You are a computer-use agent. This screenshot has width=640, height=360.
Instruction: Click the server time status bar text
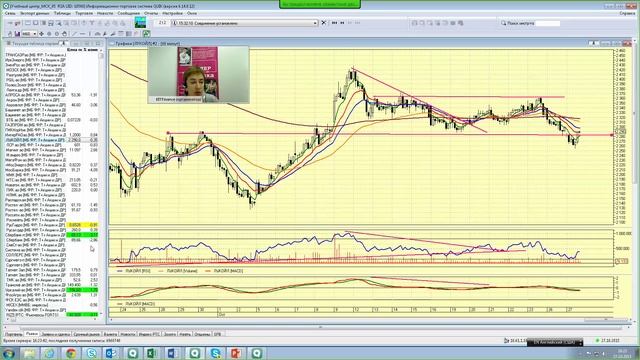tap(62, 340)
